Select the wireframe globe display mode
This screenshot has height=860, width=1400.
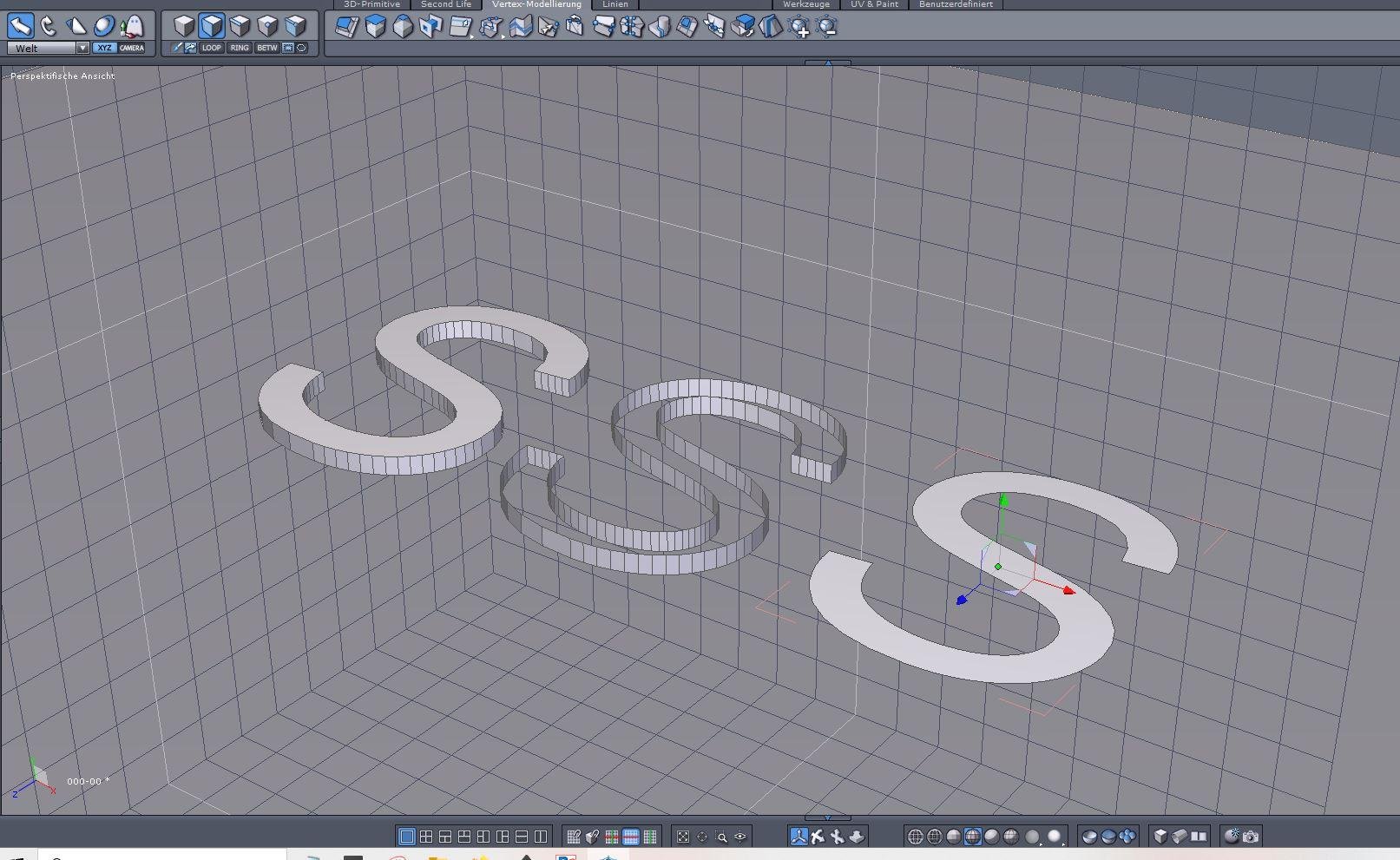915,837
